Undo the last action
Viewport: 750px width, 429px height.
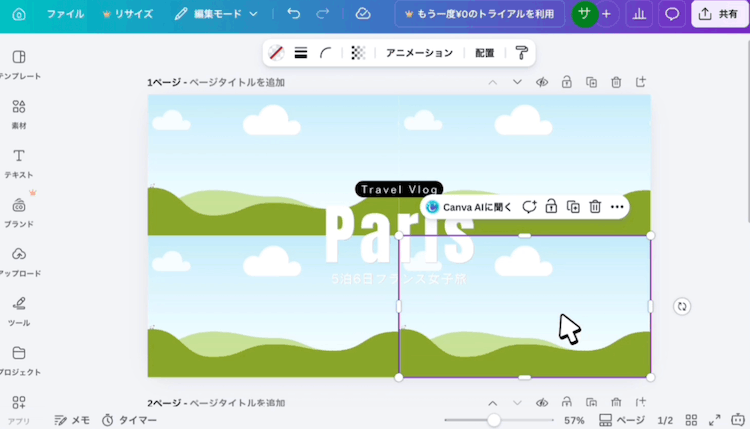(294, 14)
